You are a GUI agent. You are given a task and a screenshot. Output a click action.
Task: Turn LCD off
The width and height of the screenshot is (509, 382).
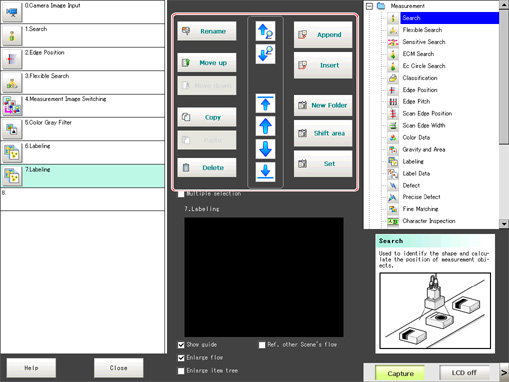click(464, 373)
